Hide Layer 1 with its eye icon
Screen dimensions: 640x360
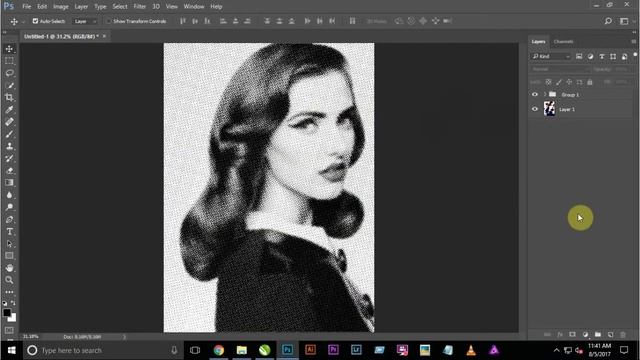535,109
